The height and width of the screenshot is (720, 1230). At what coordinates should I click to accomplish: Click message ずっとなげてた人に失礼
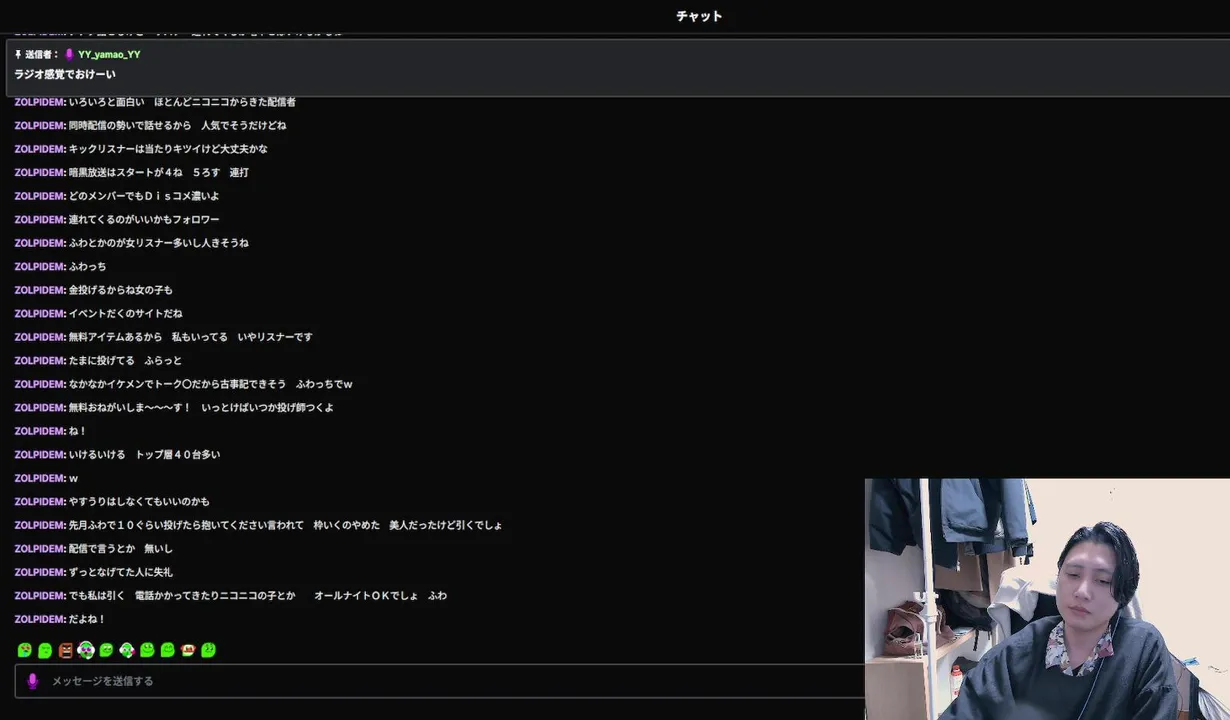121,572
